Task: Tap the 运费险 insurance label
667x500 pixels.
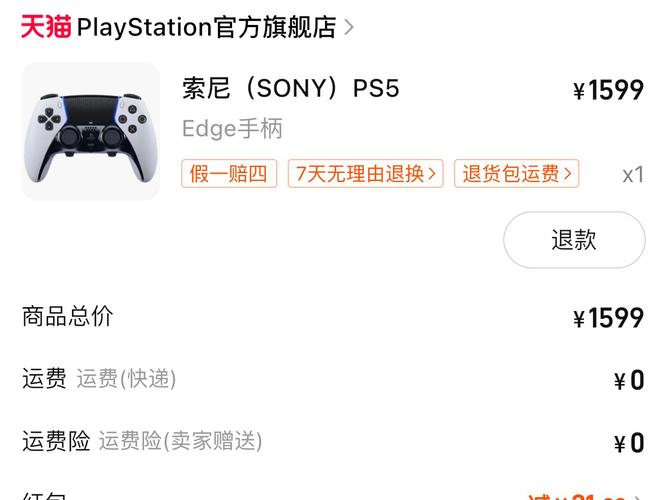Action: [56, 441]
